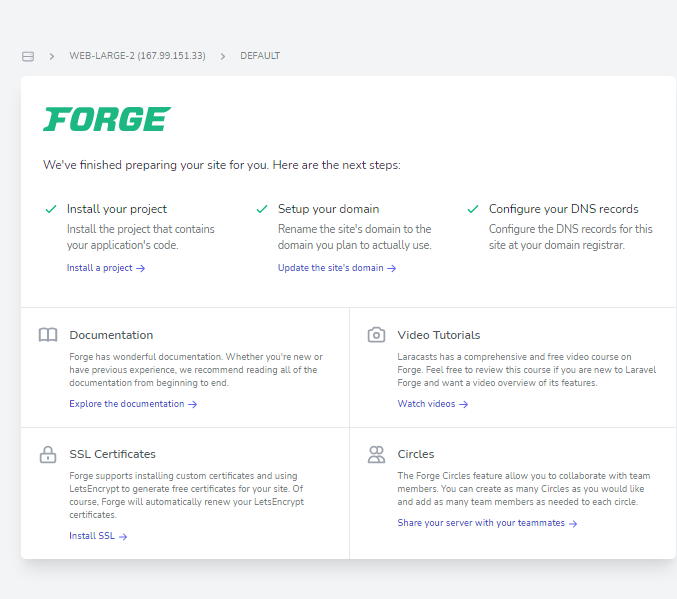677x599 pixels.
Task: Click arrow after Update the site's domain
Action: click(x=392, y=268)
